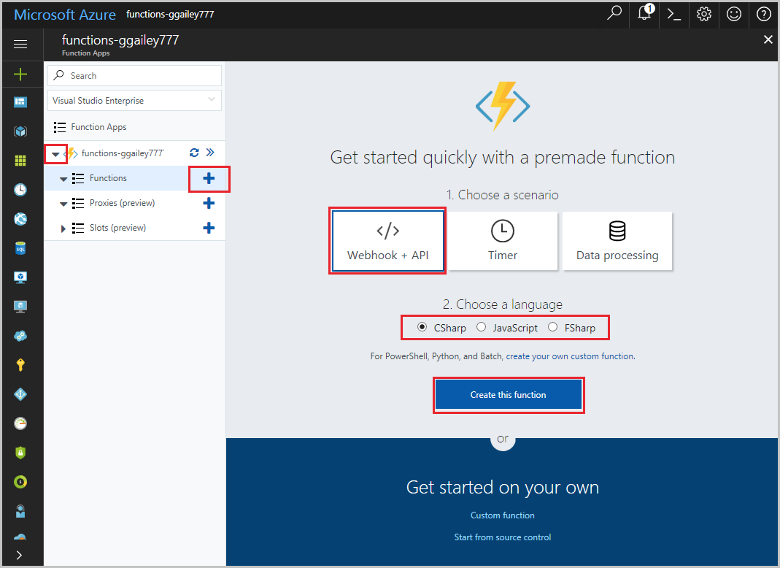
Task: Refresh the functions-ggailey777 app
Action: [x=194, y=152]
